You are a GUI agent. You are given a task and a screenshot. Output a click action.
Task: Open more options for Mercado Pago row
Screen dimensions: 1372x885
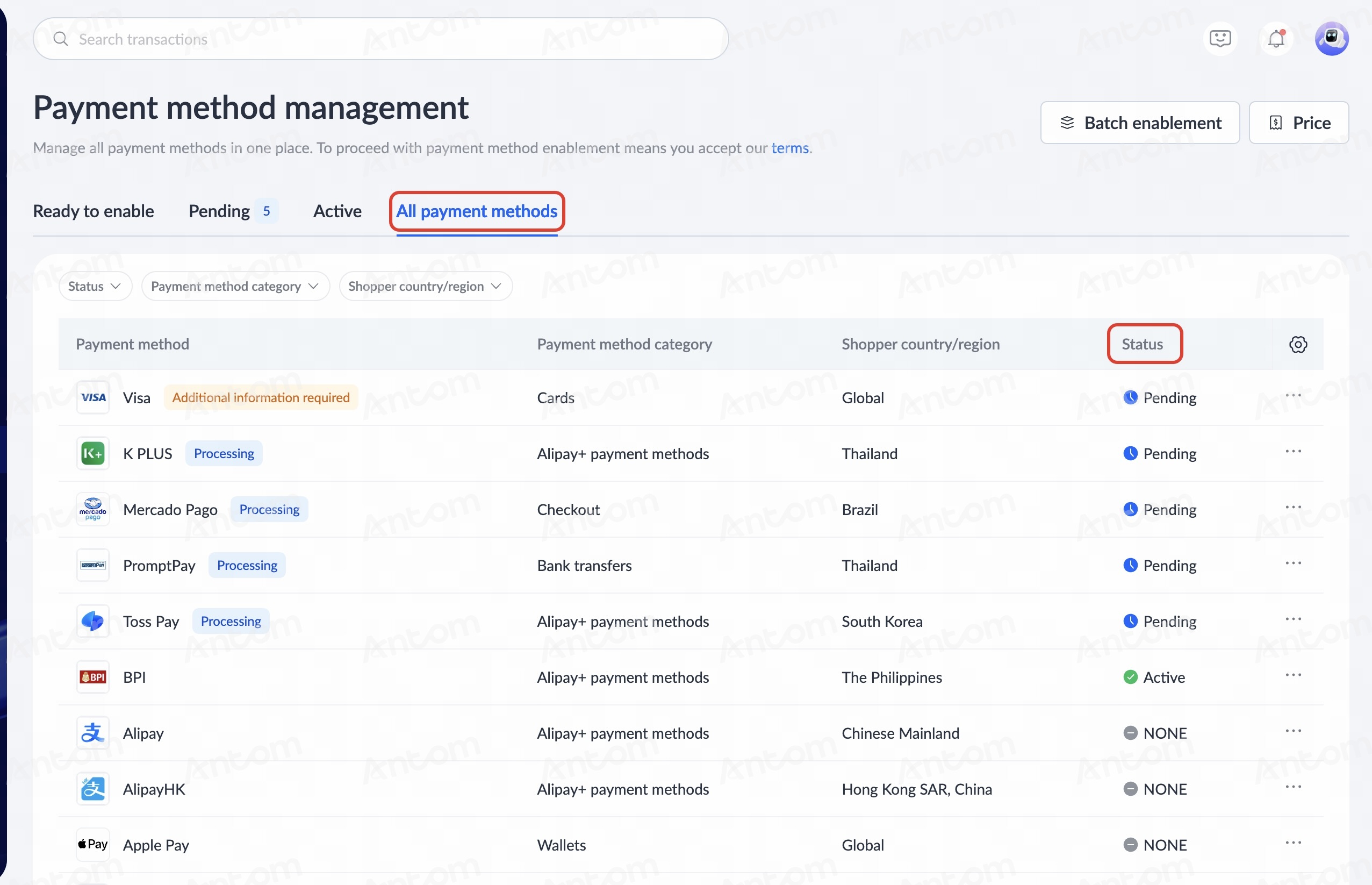[1294, 507]
